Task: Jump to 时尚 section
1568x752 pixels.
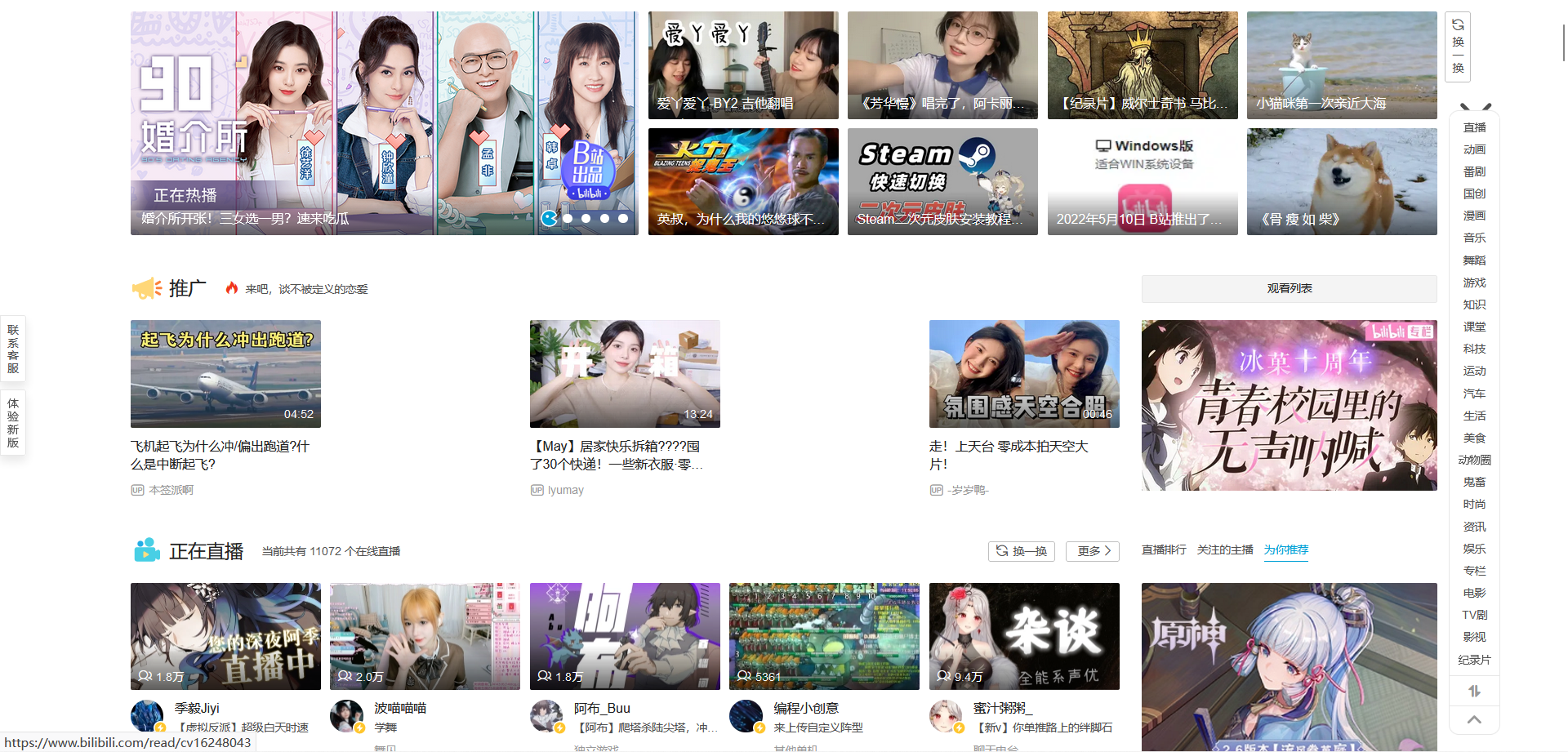Action: click(x=1474, y=504)
